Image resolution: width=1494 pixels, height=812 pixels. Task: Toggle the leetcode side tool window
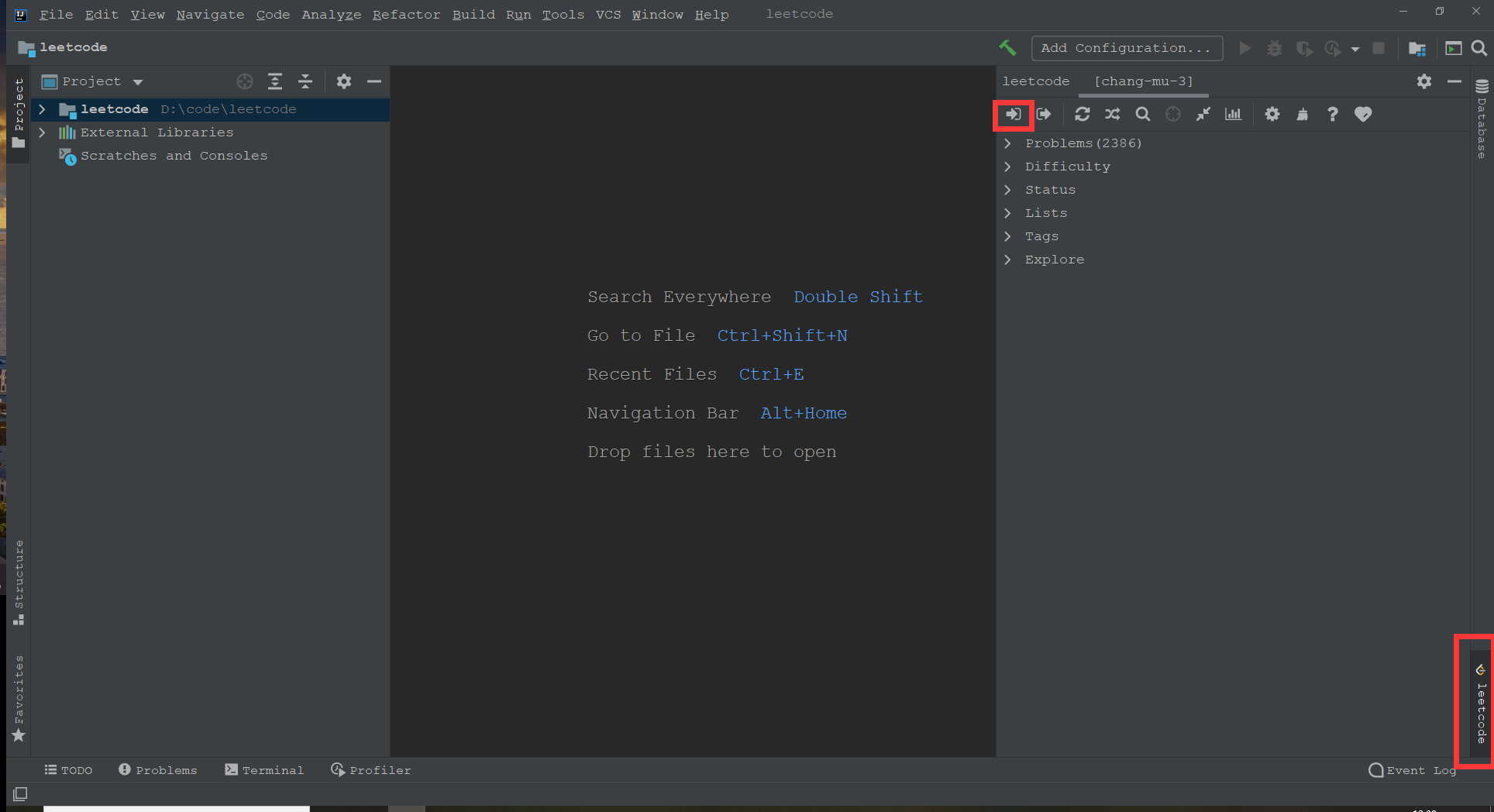[1481, 703]
